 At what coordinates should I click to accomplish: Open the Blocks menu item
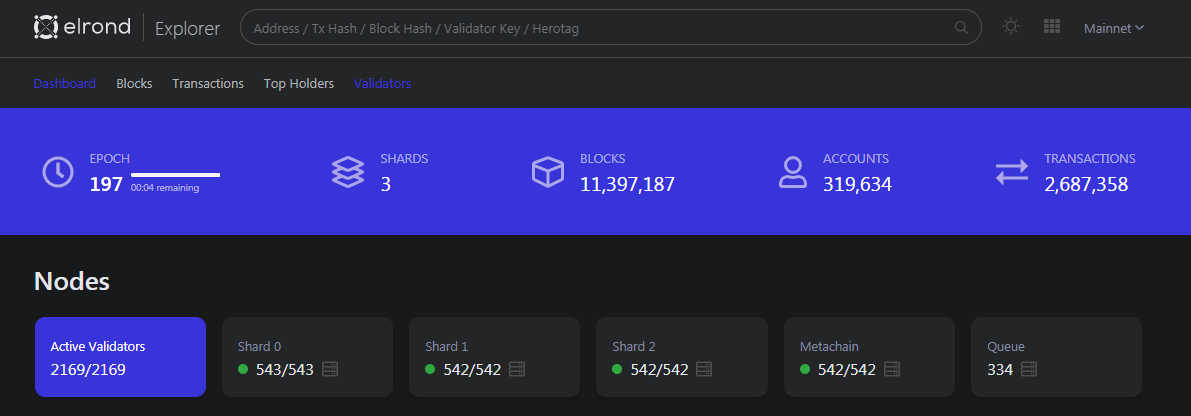tap(134, 83)
